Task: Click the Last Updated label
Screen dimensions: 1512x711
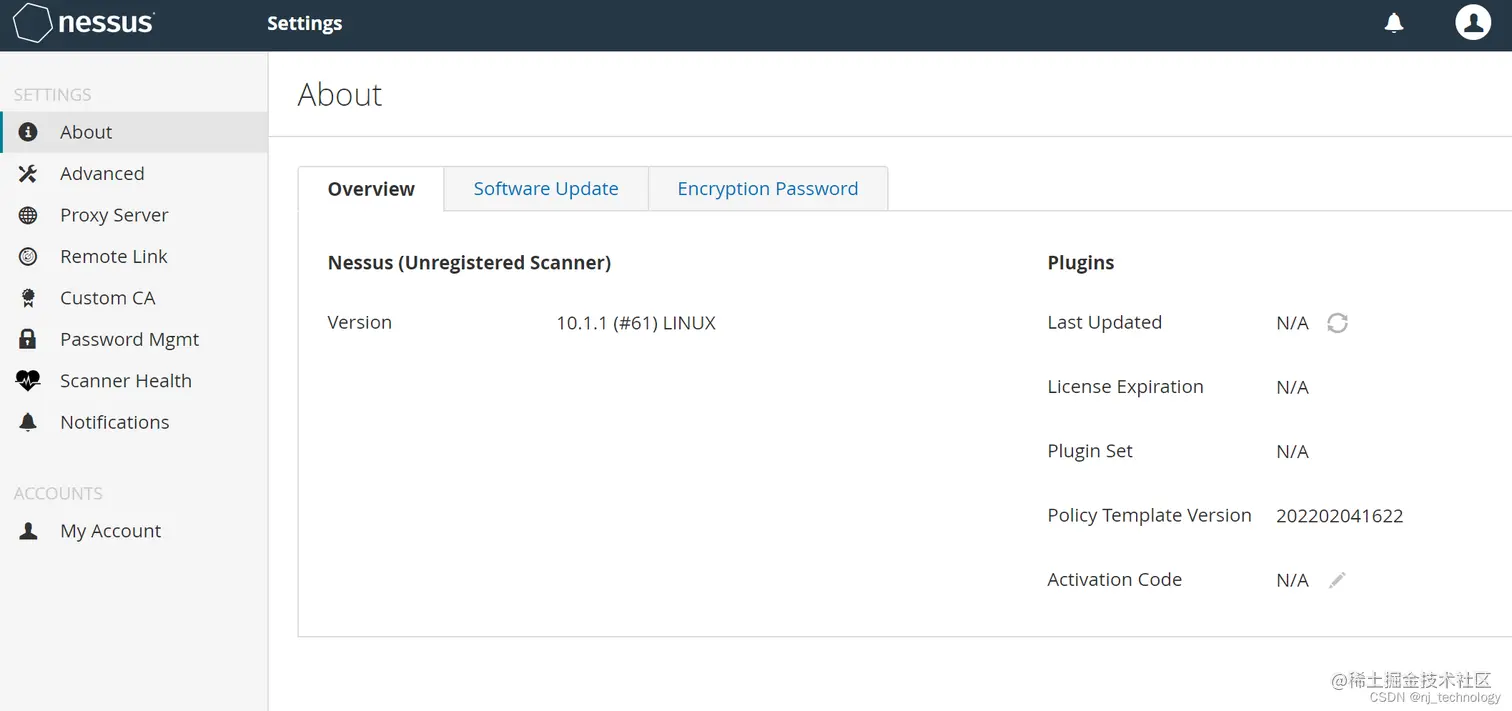Action: tap(1104, 323)
